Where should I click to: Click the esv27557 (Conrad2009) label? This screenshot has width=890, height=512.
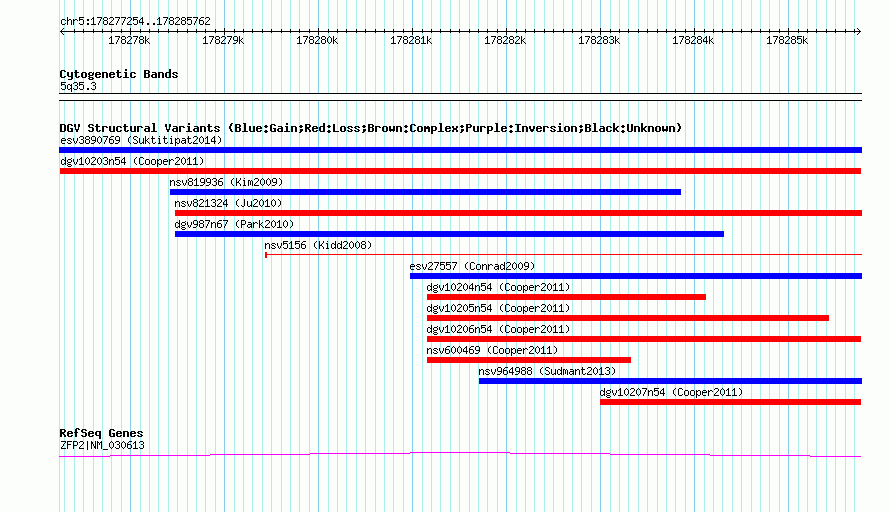(x=472, y=266)
